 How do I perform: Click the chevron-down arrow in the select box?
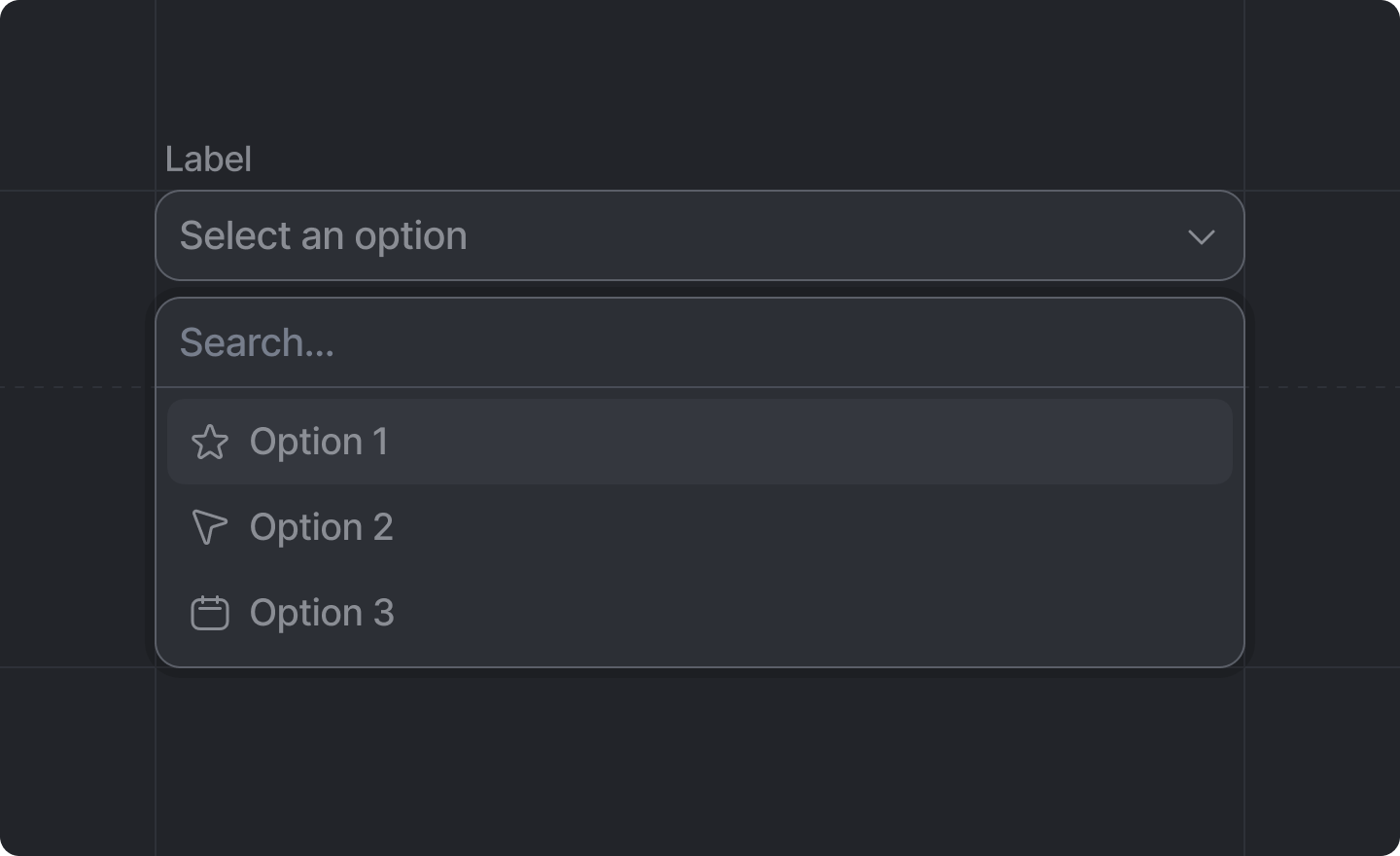pos(1202,236)
